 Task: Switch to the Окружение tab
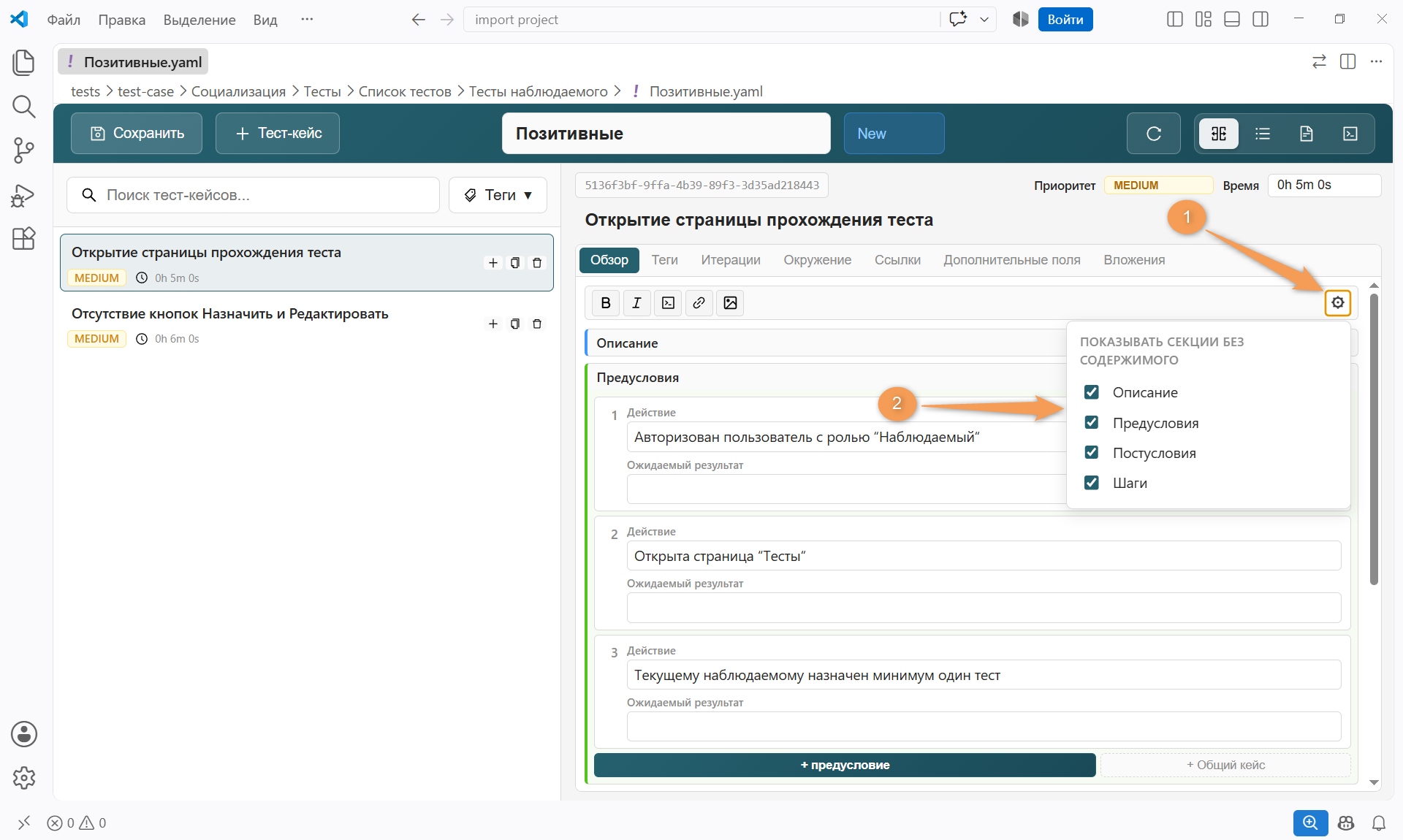tap(818, 260)
